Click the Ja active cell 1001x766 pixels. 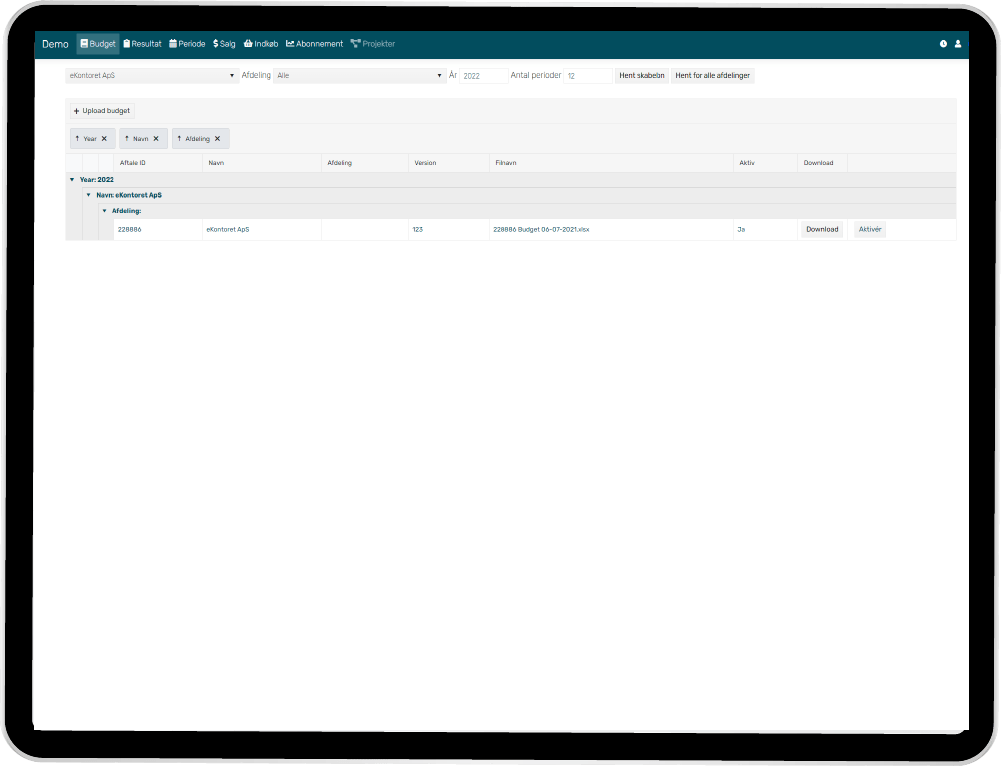(765, 230)
